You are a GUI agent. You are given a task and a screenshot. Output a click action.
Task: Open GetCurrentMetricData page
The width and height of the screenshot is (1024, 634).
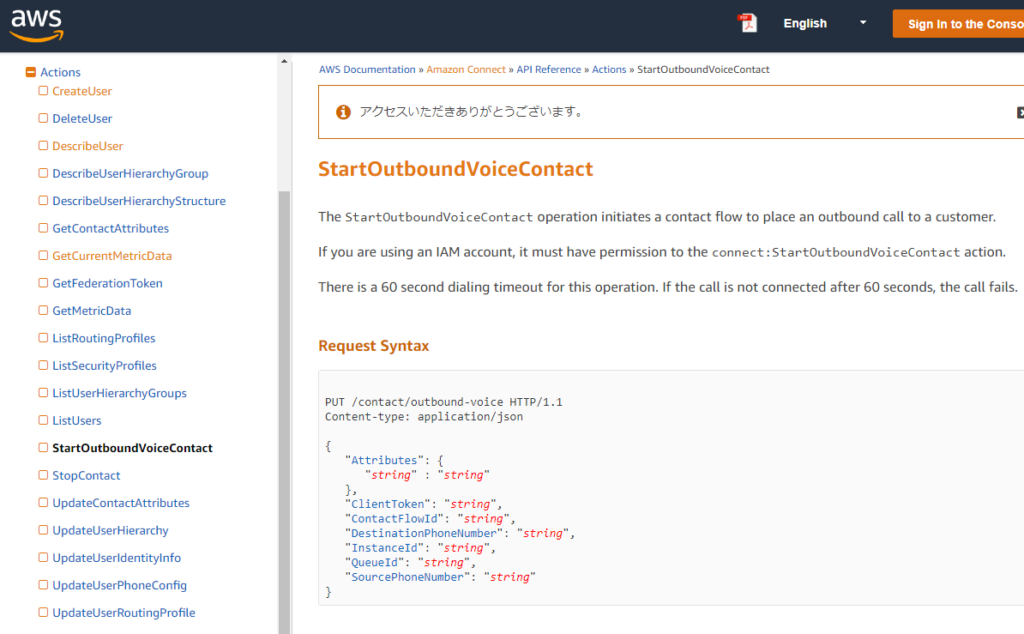[112, 255]
